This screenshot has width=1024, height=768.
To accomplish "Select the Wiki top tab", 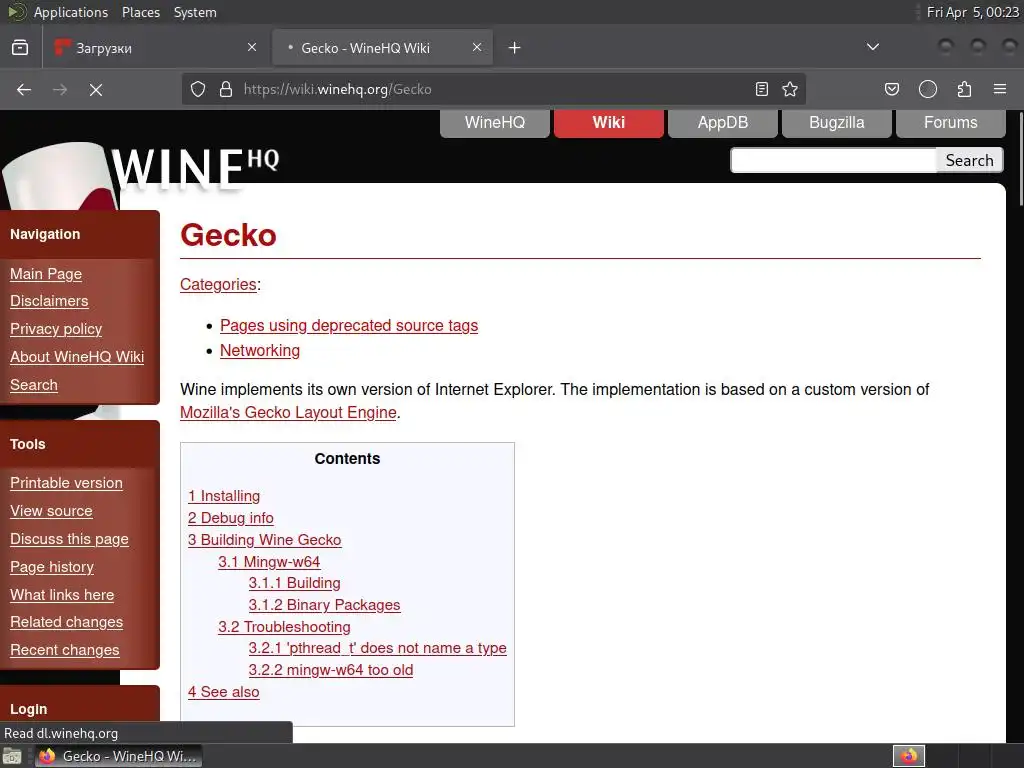I will pos(609,123).
